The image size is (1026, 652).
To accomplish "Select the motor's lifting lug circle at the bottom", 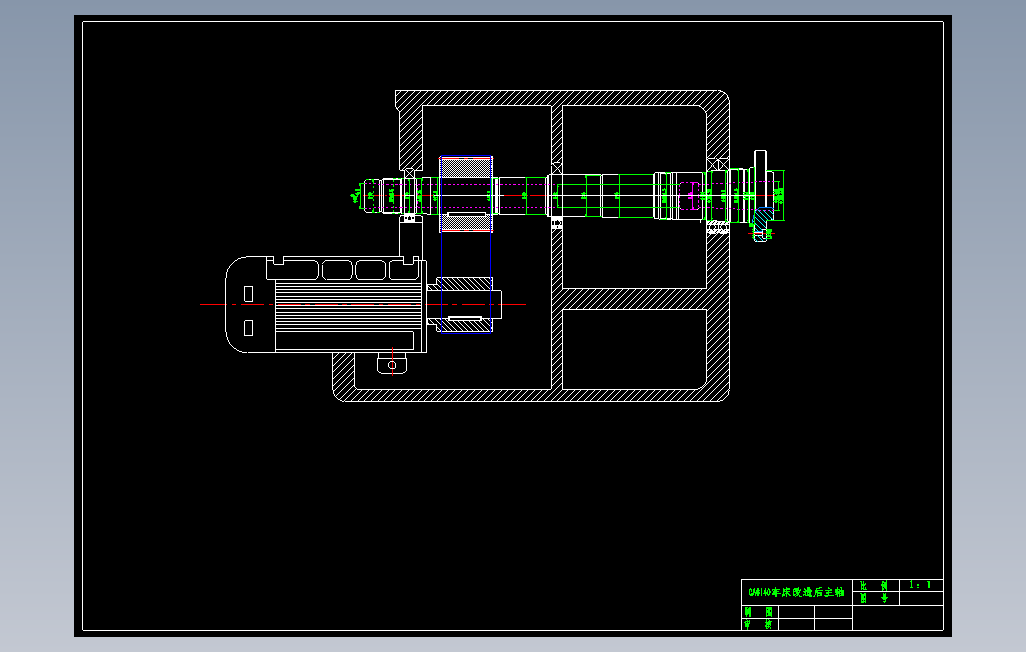I will (x=392, y=365).
